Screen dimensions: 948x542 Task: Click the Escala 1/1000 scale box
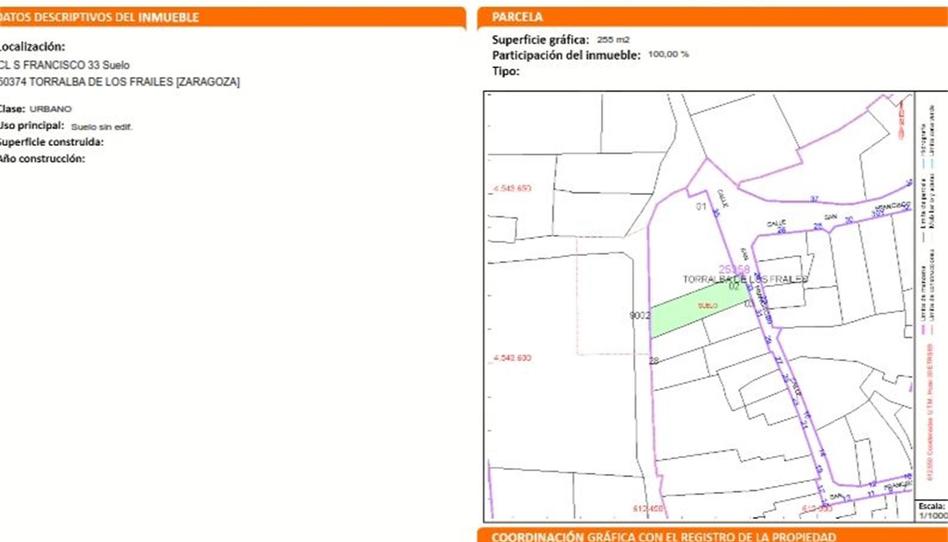pyautogui.click(x=930, y=509)
